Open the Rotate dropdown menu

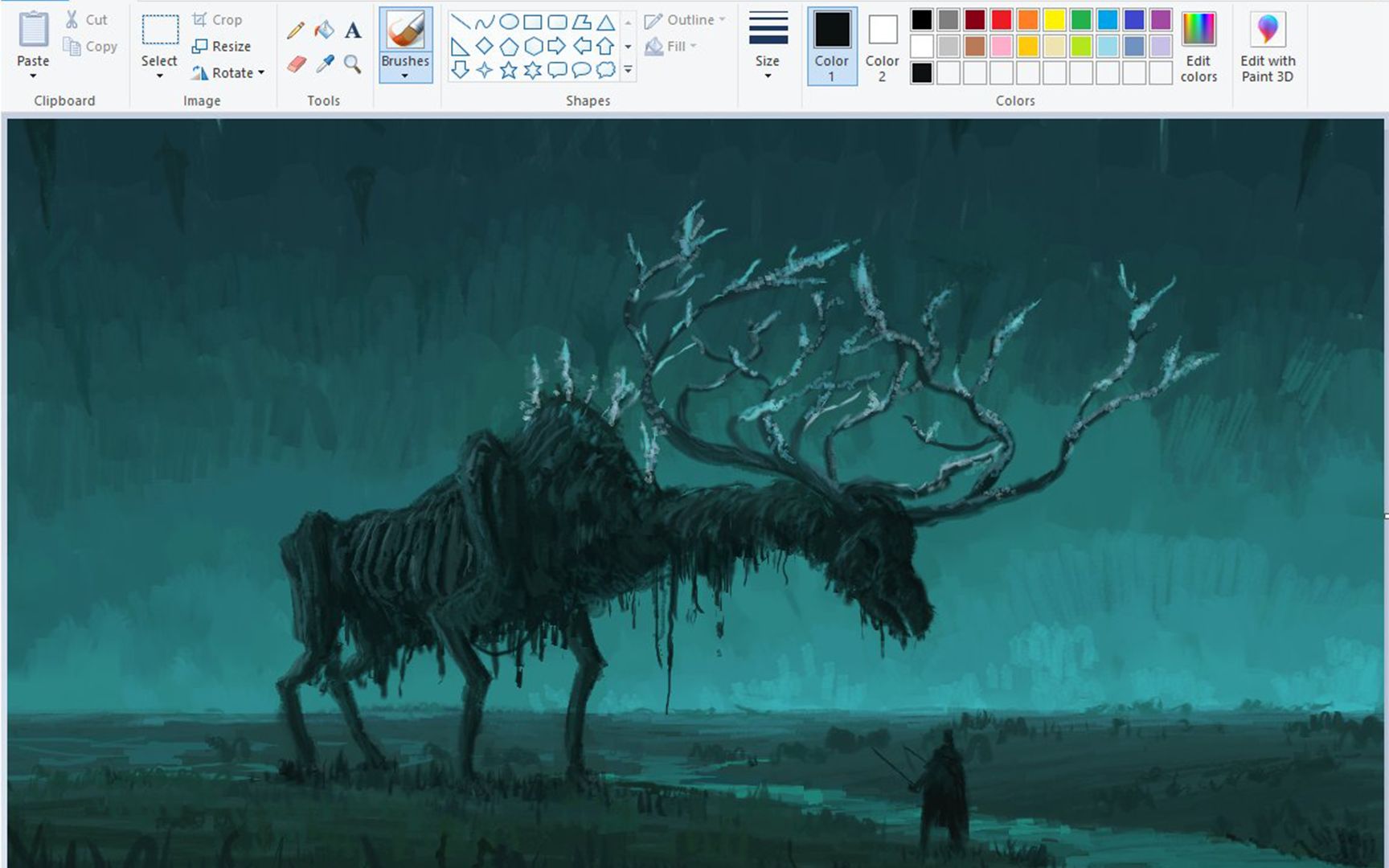tap(261, 72)
